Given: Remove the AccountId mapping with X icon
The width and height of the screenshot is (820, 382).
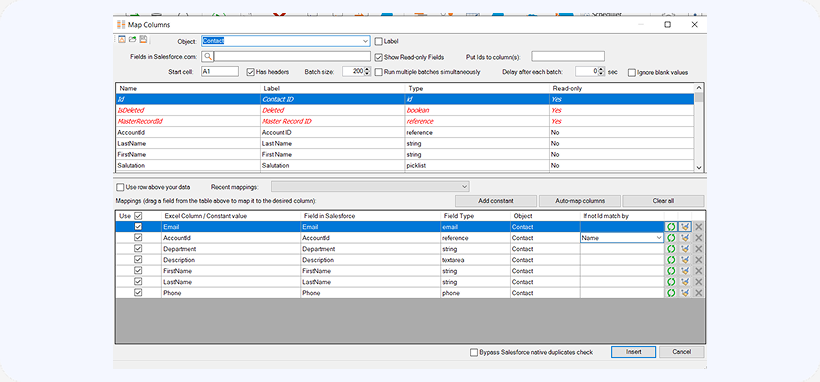Looking at the screenshot, I should [699, 238].
